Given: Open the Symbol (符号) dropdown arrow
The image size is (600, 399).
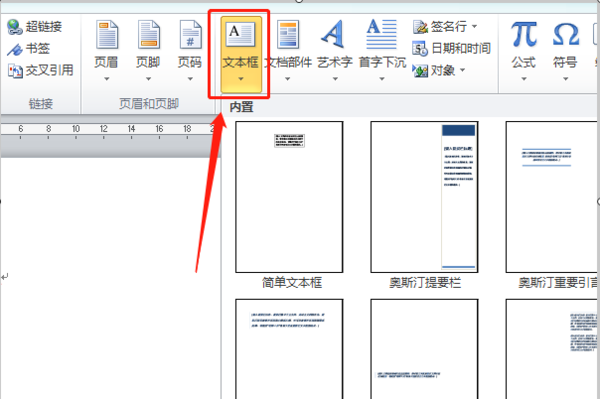Looking at the screenshot, I should [566, 79].
